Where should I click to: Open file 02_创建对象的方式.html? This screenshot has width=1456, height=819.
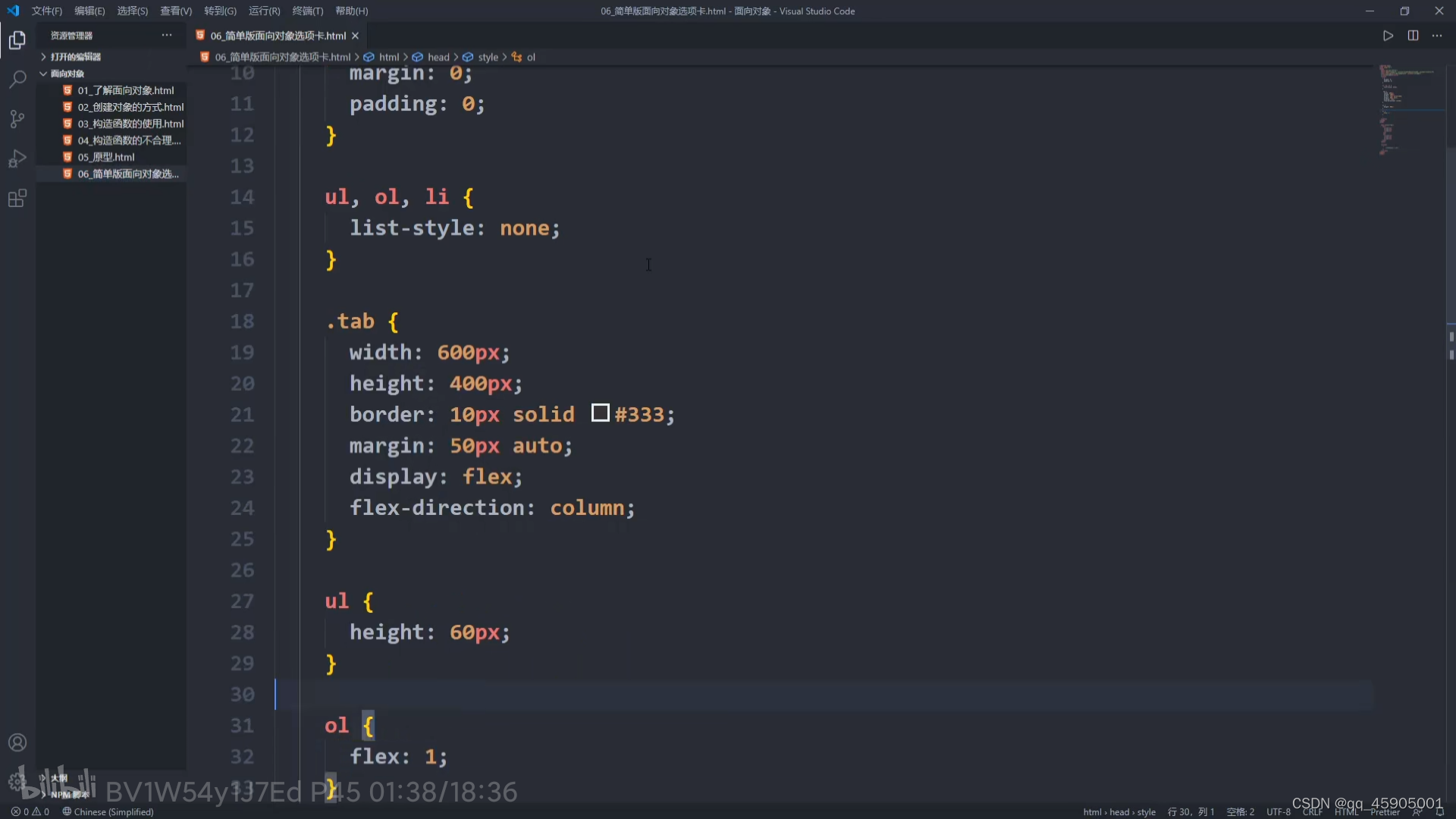pyautogui.click(x=130, y=107)
